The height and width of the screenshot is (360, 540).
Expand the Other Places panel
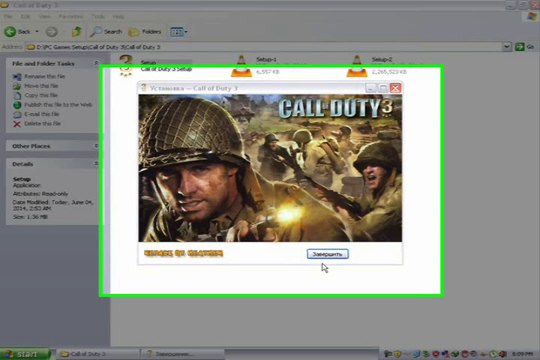click(x=96, y=146)
